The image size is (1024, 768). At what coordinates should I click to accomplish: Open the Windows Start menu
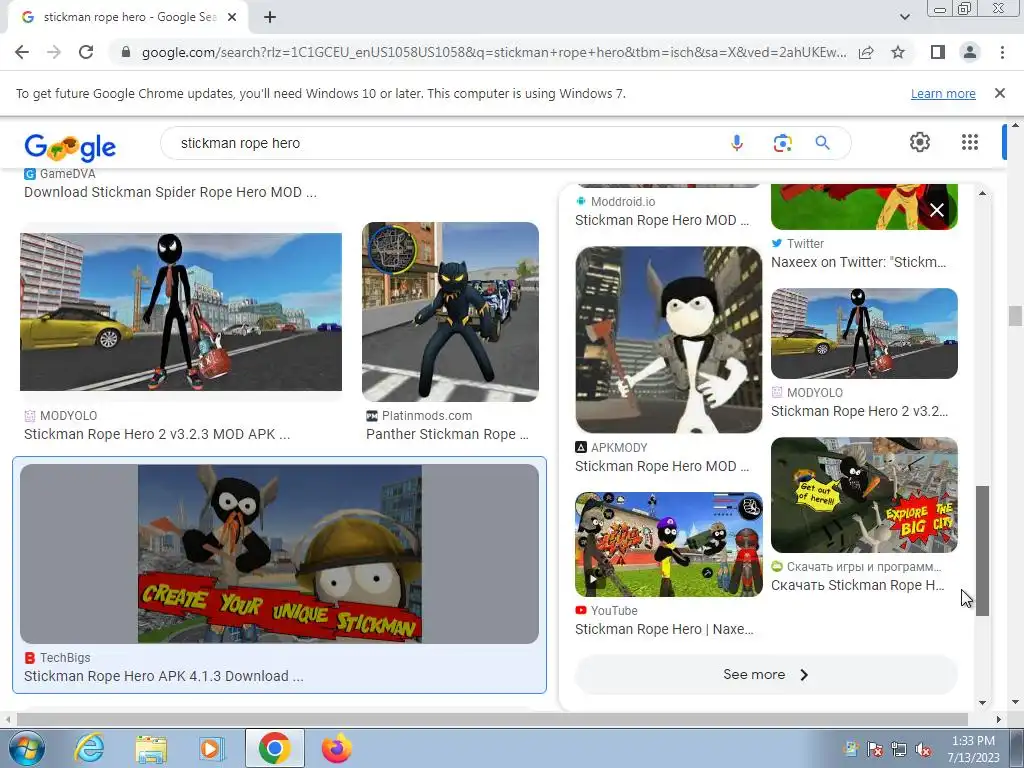click(26, 748)
